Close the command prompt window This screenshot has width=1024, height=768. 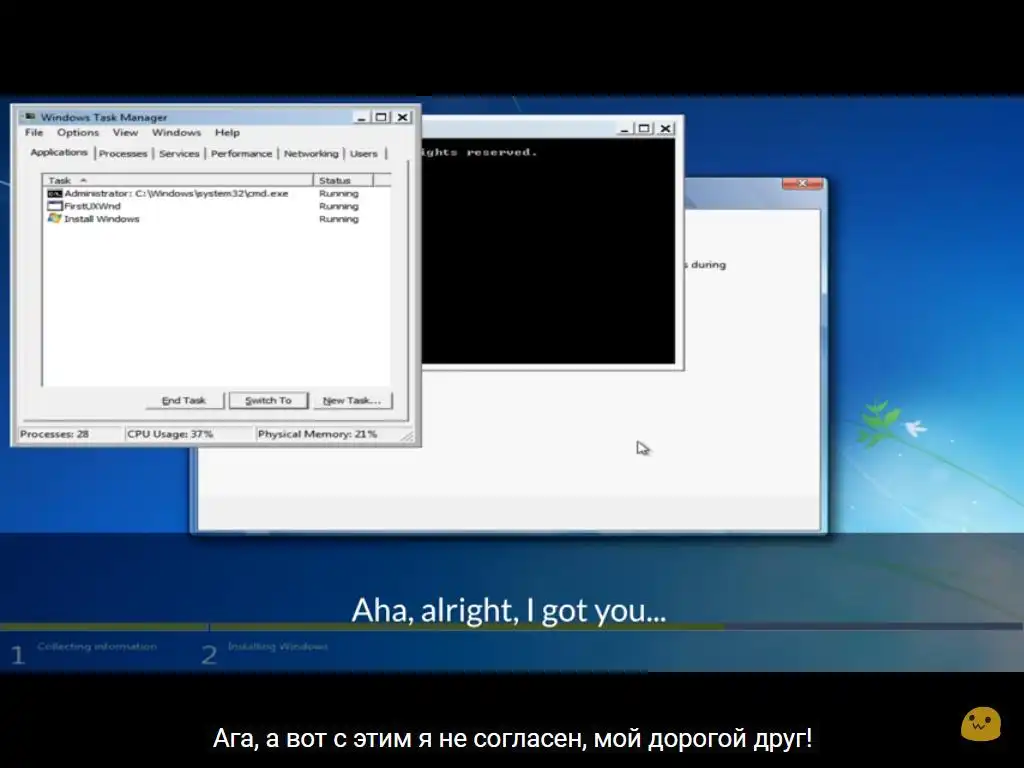pos(665,129)
